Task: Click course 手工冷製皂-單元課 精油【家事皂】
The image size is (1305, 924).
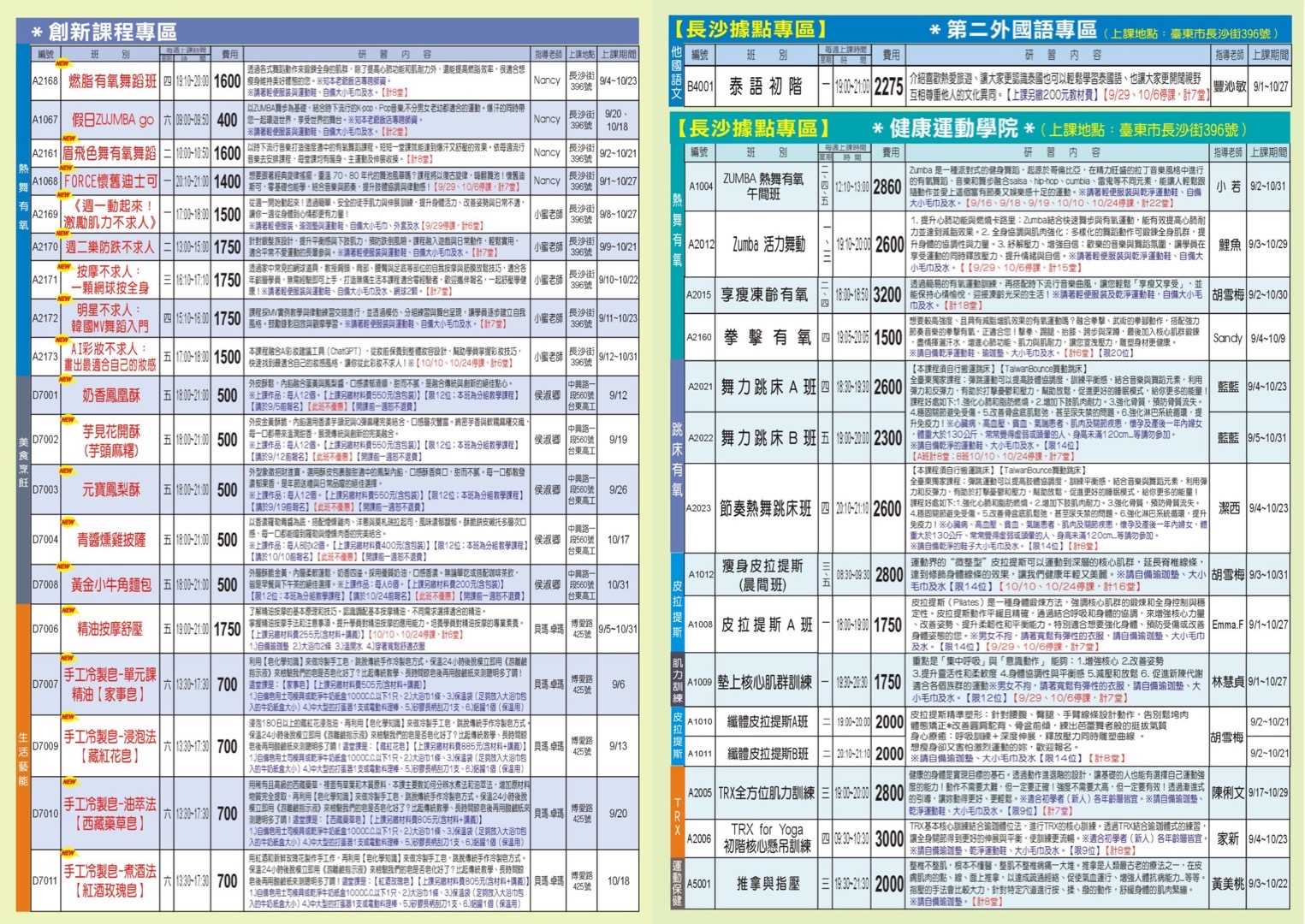Action: (110, 684)
